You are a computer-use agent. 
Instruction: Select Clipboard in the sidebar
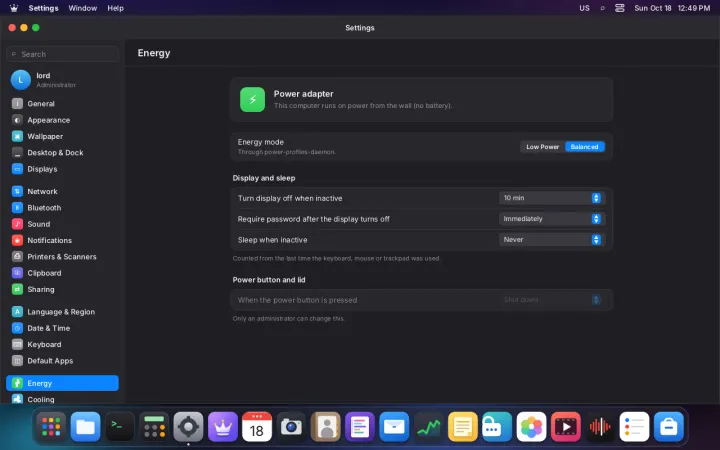(62, 273)
